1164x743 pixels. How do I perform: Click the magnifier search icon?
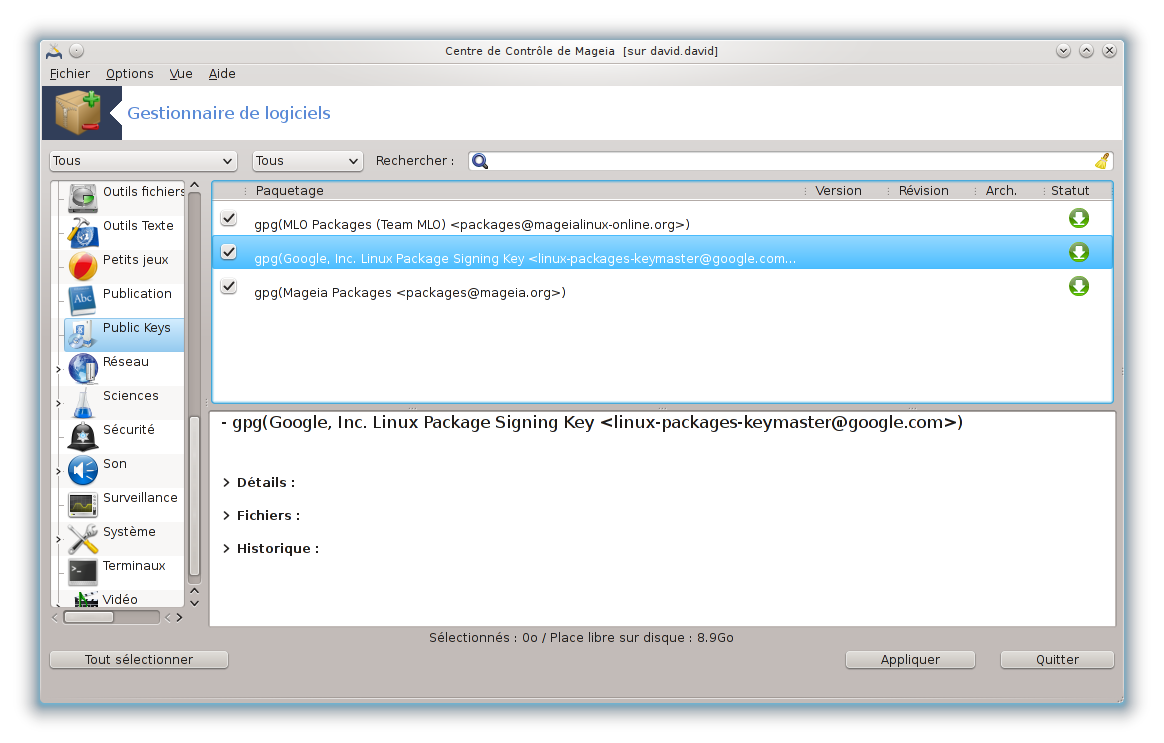pos(480,161)
